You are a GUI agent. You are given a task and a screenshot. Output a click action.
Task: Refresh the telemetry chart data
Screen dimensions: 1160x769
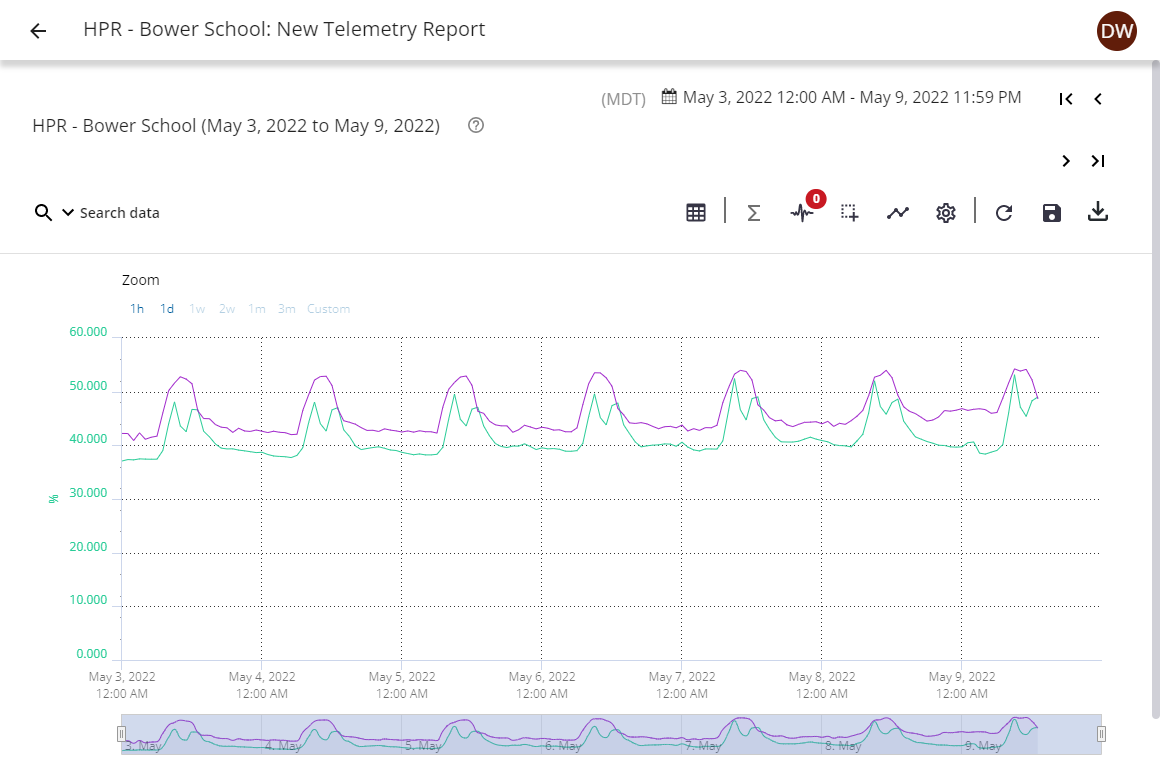click(1003, 212)
